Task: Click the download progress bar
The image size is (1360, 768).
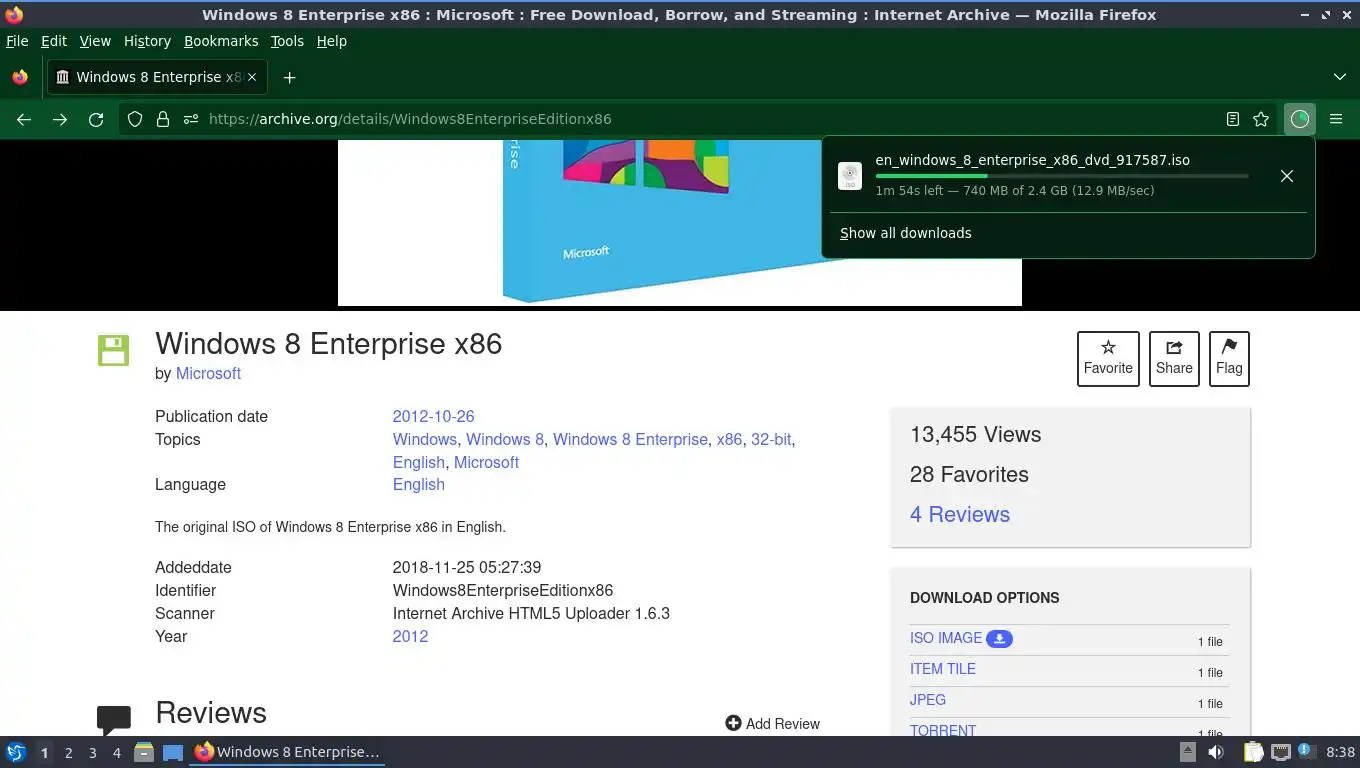Action: tap(1062, 176)
